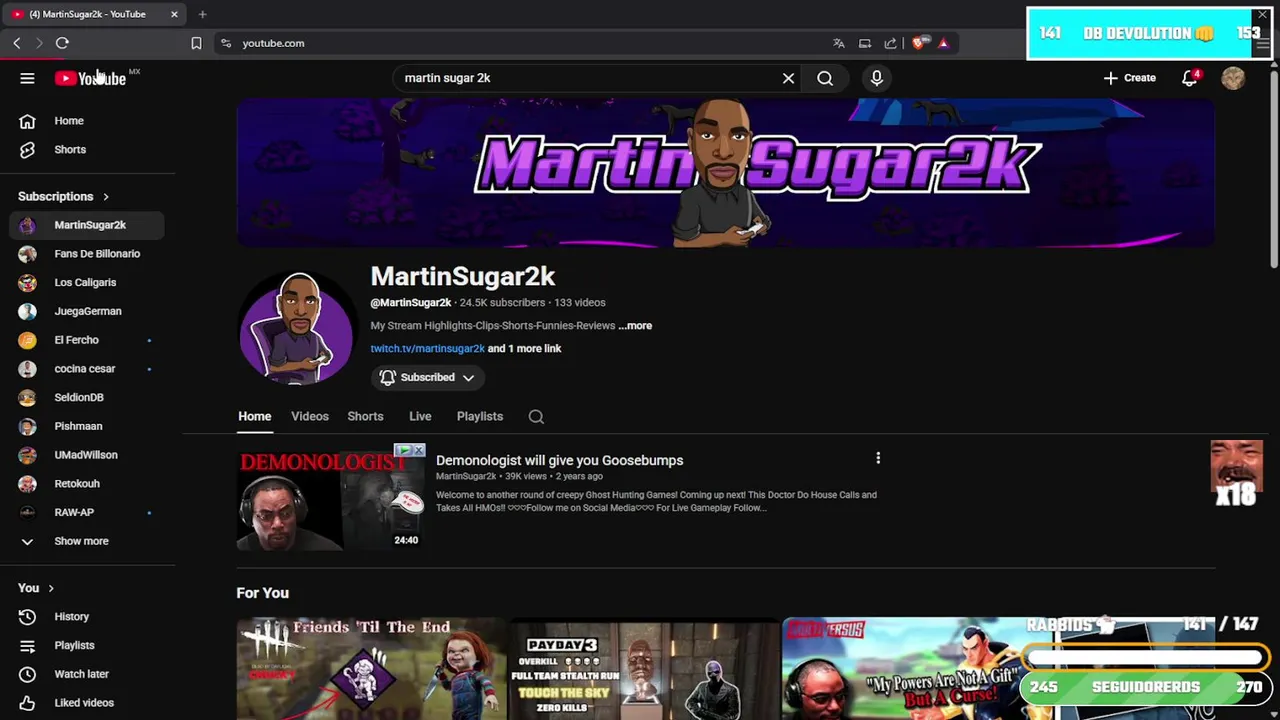Switch to the Live tab

pos(420,416)
